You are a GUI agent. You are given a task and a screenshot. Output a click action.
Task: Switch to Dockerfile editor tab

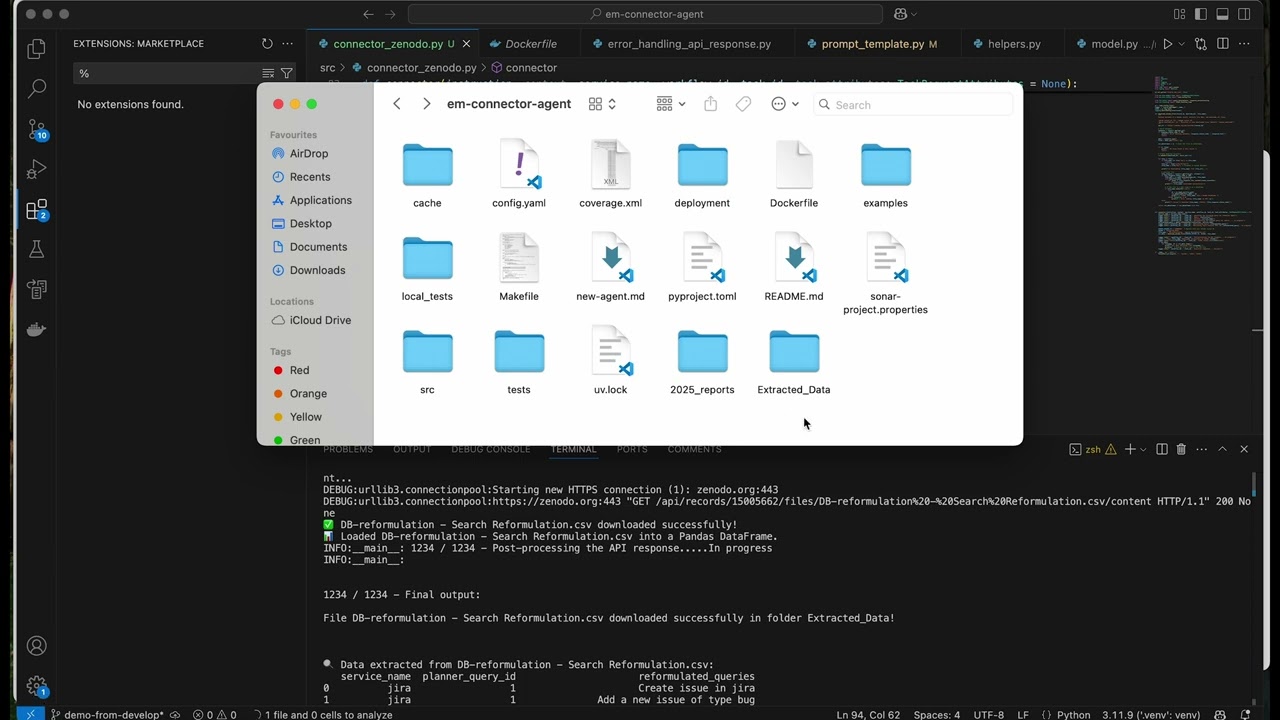(530, 44)
